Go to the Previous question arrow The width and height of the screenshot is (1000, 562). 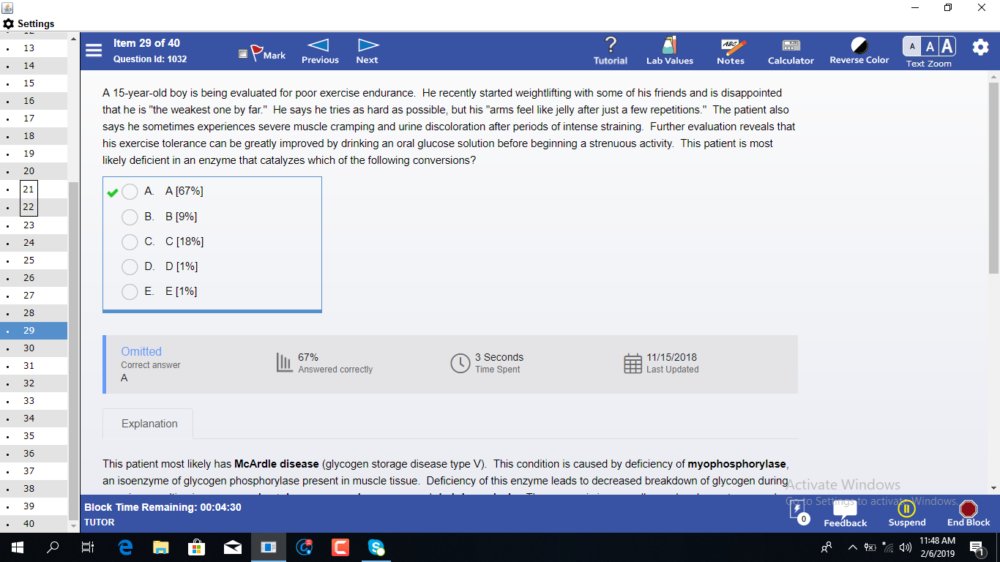point(320,51)
